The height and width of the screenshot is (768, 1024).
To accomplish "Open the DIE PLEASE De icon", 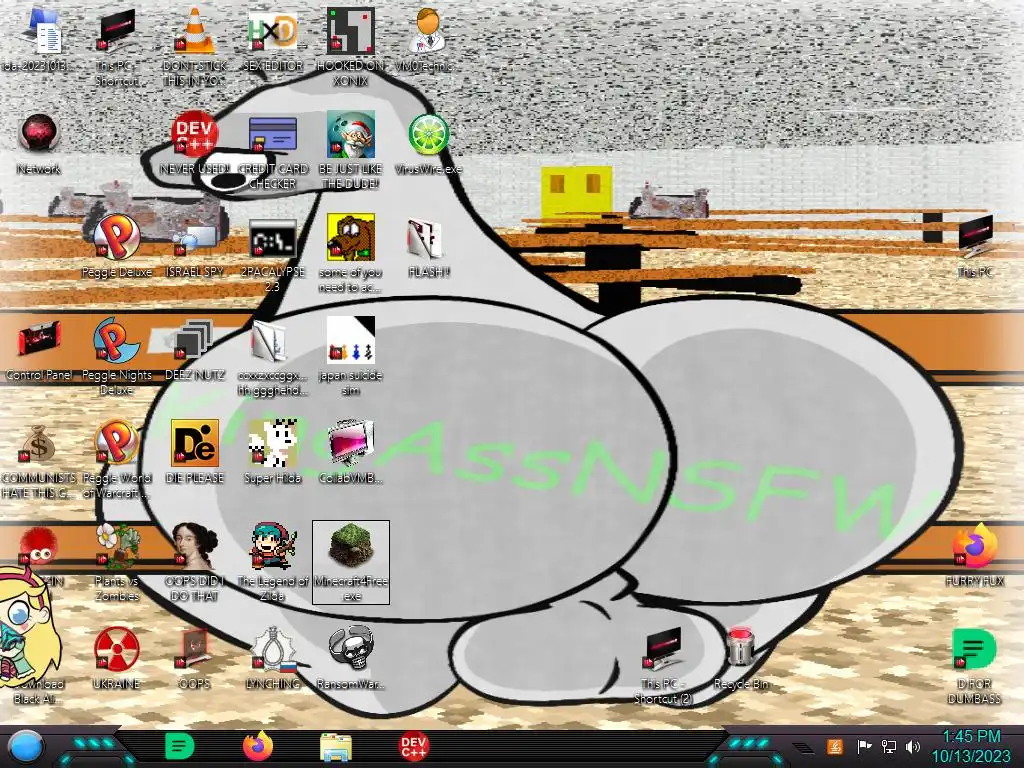I will (195, 452).
